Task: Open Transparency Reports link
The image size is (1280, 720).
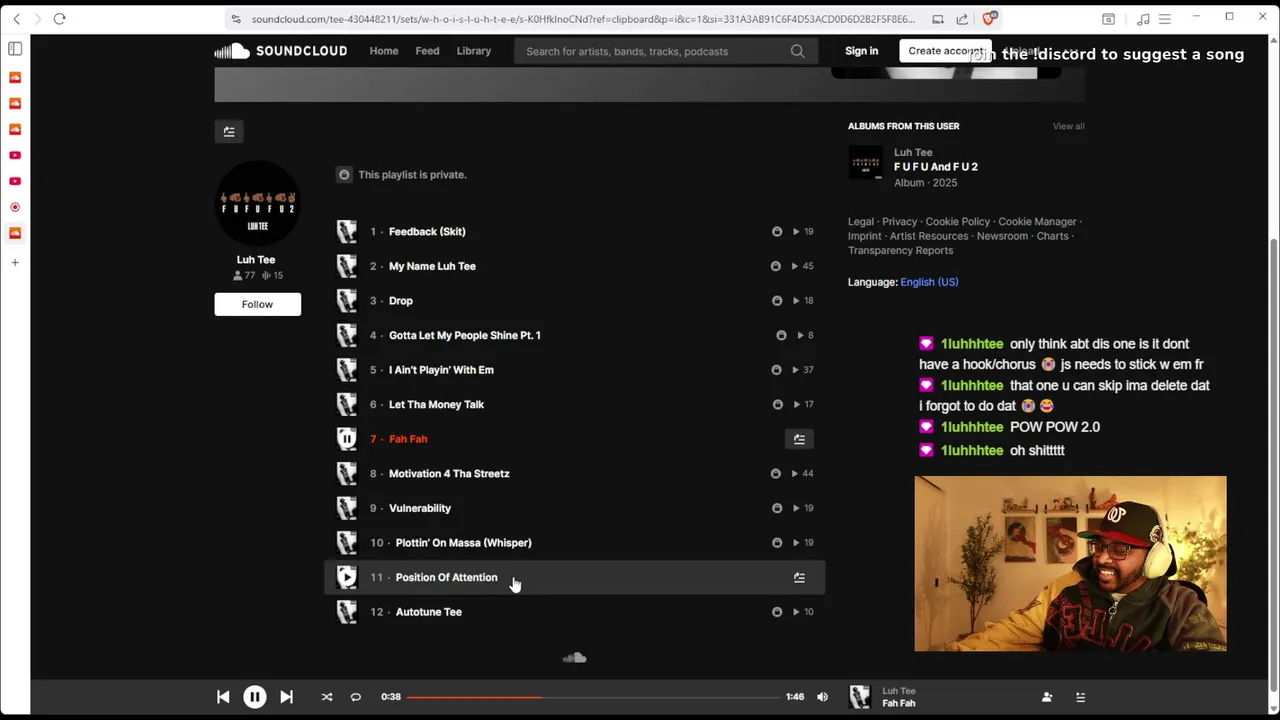Action: [900, 251]
